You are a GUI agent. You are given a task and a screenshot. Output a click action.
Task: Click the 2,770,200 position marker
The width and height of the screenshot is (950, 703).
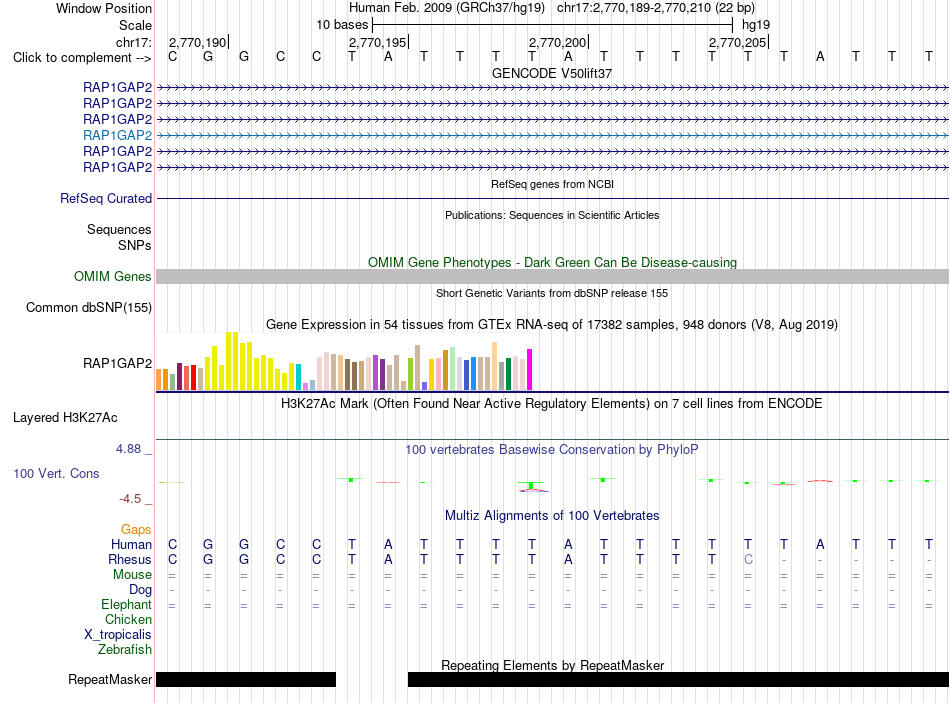pyautogui.click(x=557, y=42)
